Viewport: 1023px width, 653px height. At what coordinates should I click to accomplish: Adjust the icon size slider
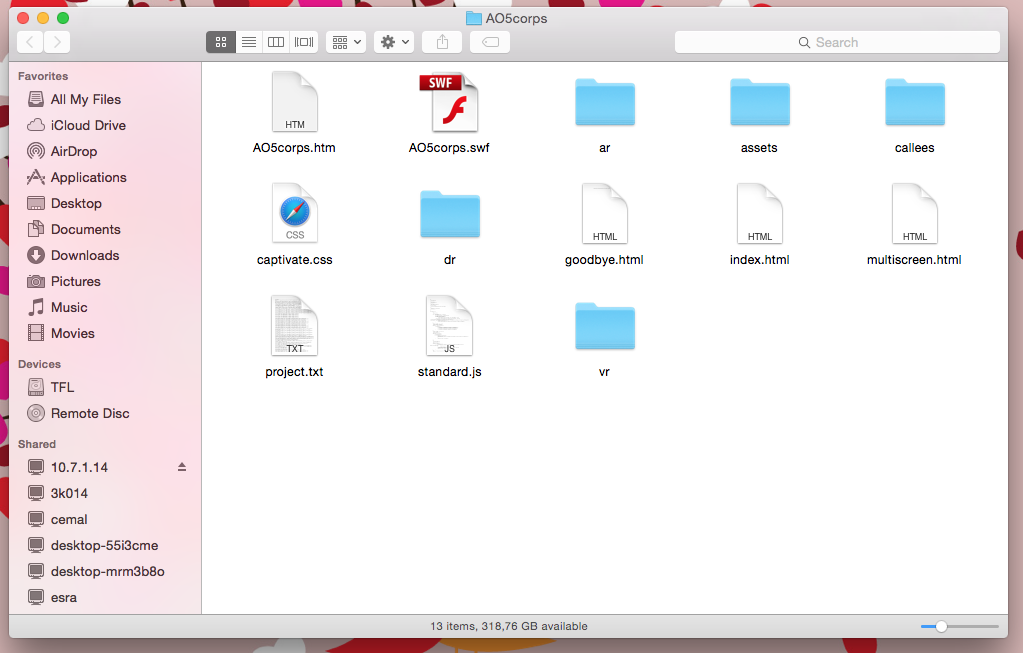(x=941, y=627)
